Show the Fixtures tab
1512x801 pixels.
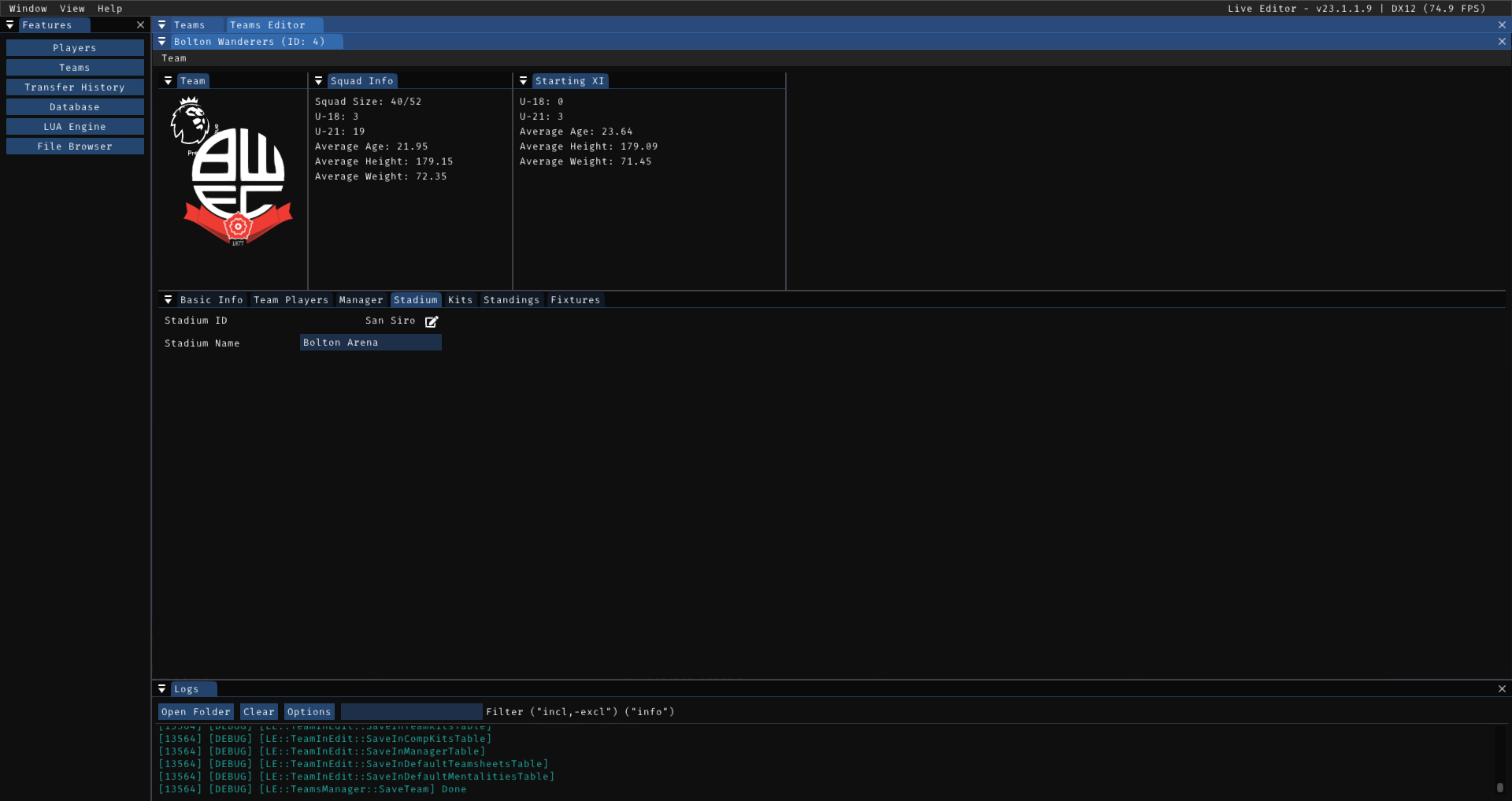[576, 300]
